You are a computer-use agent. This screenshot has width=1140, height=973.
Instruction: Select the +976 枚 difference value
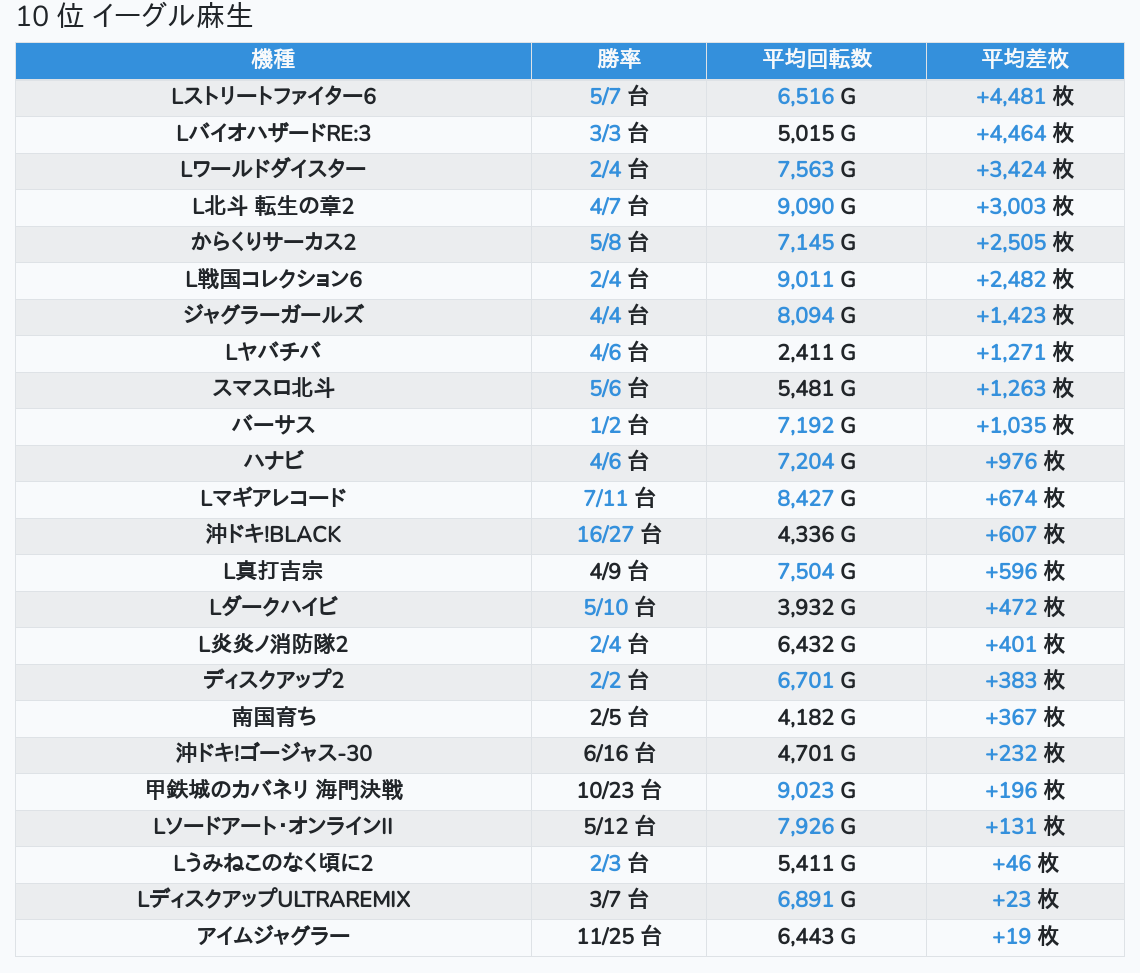coord(1025,461)
